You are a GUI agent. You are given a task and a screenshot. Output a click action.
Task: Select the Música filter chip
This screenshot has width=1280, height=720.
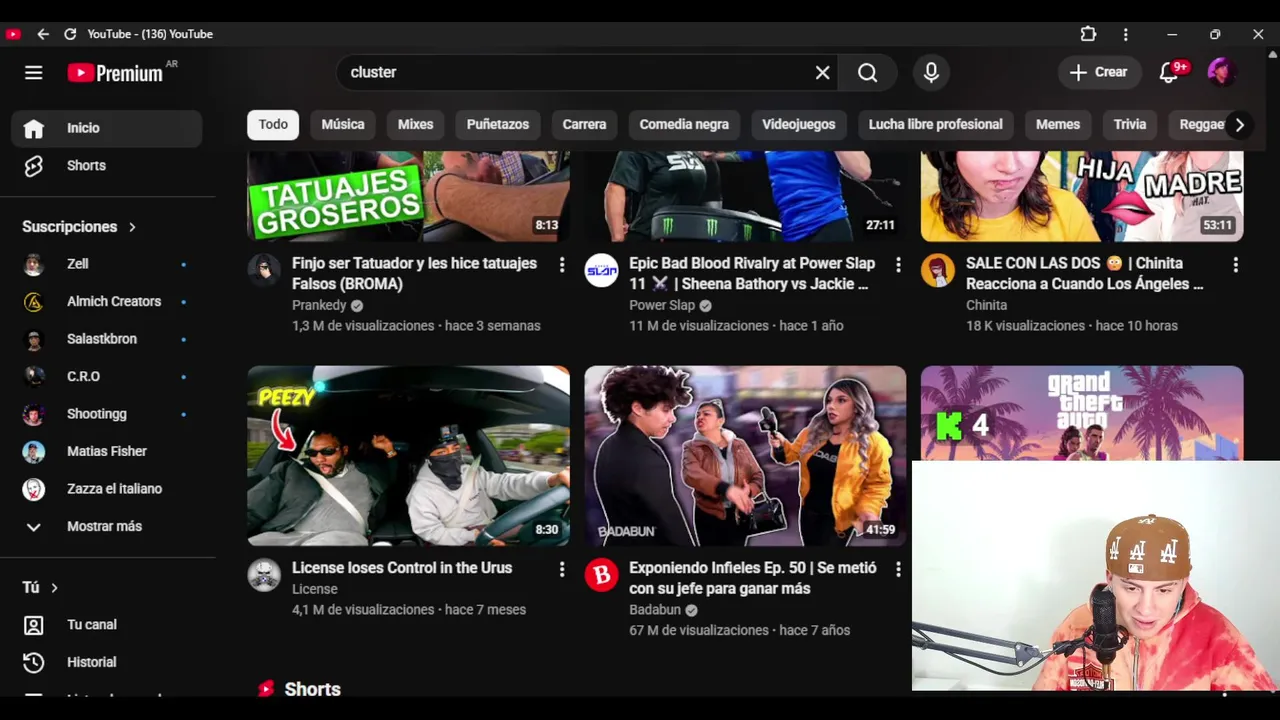coord(343,124)
